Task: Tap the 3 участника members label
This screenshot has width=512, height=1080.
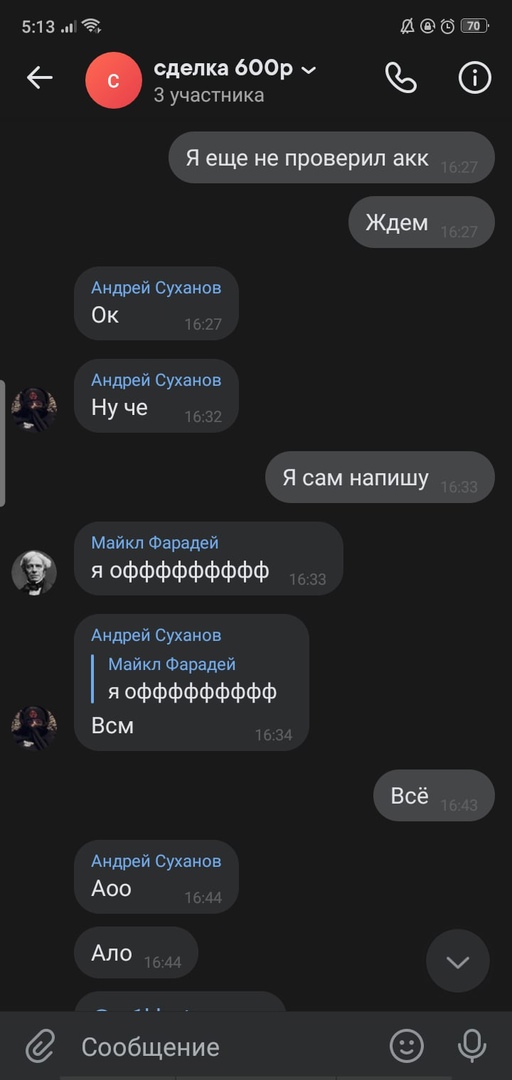Action: click(209, 95)
